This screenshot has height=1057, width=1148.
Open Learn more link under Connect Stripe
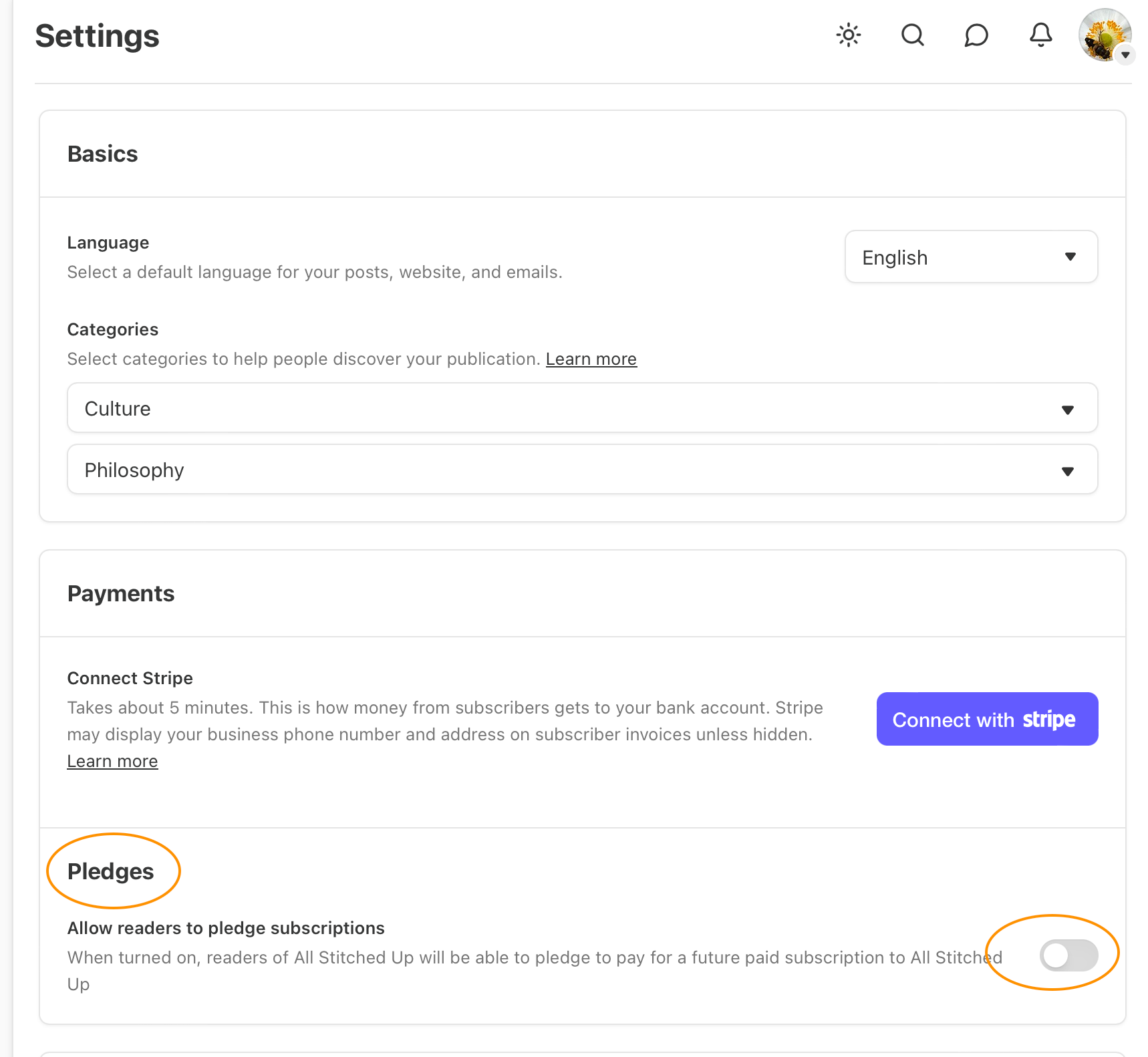(112, 761)
